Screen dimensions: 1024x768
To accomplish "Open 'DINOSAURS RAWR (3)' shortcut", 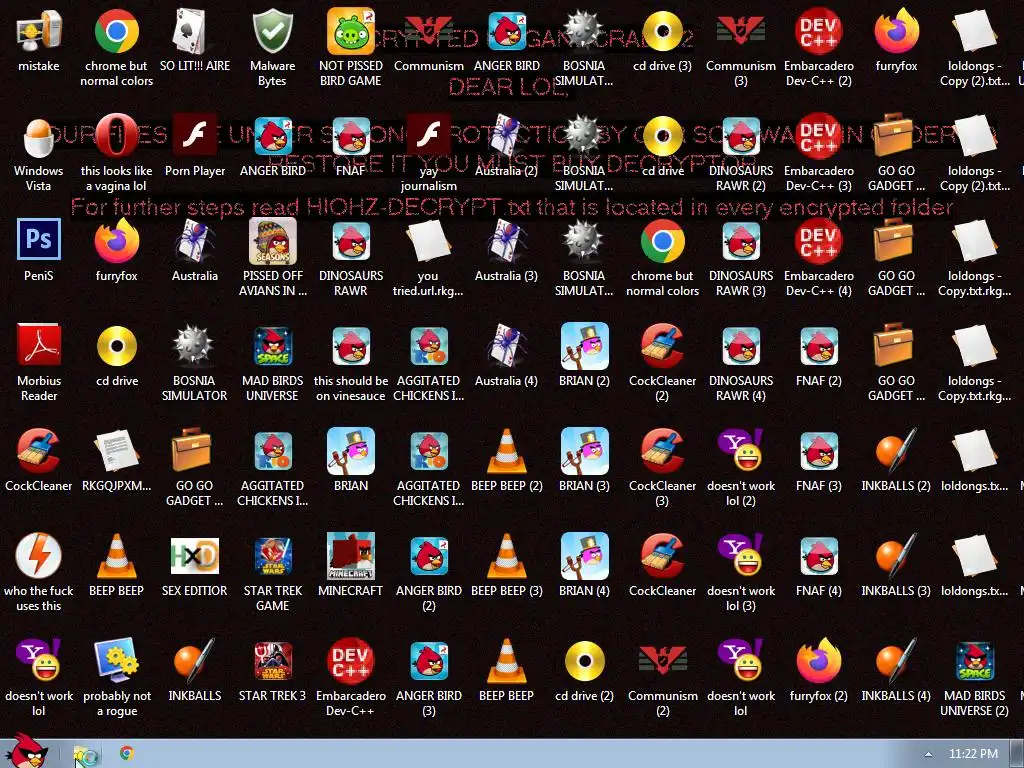I will 741,240.
